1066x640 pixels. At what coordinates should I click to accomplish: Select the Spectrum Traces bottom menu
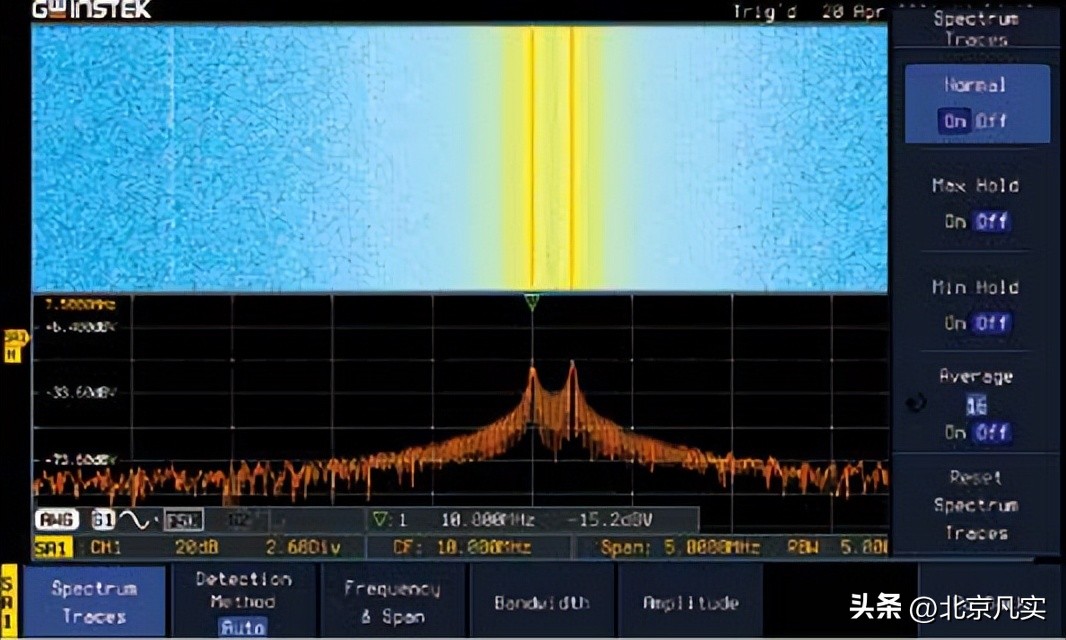click(x=93, y=602)
